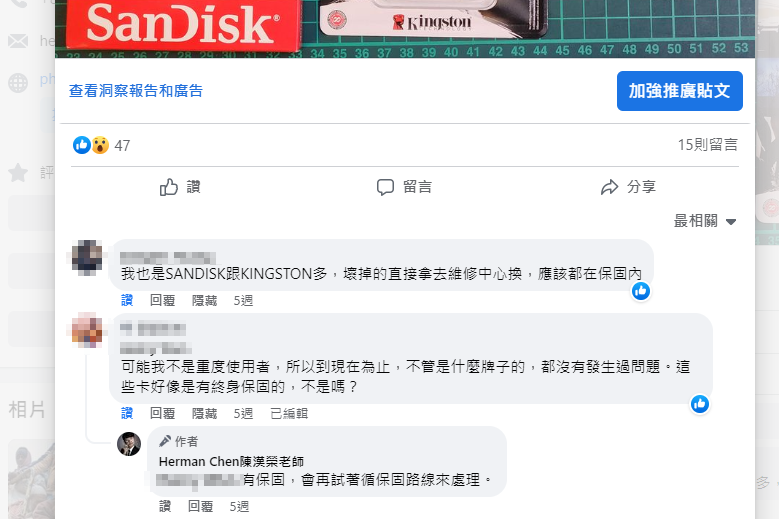Hide the first comment using 隱藏
Viewport: 779px width, 519px height.
[x=205, y=300]
